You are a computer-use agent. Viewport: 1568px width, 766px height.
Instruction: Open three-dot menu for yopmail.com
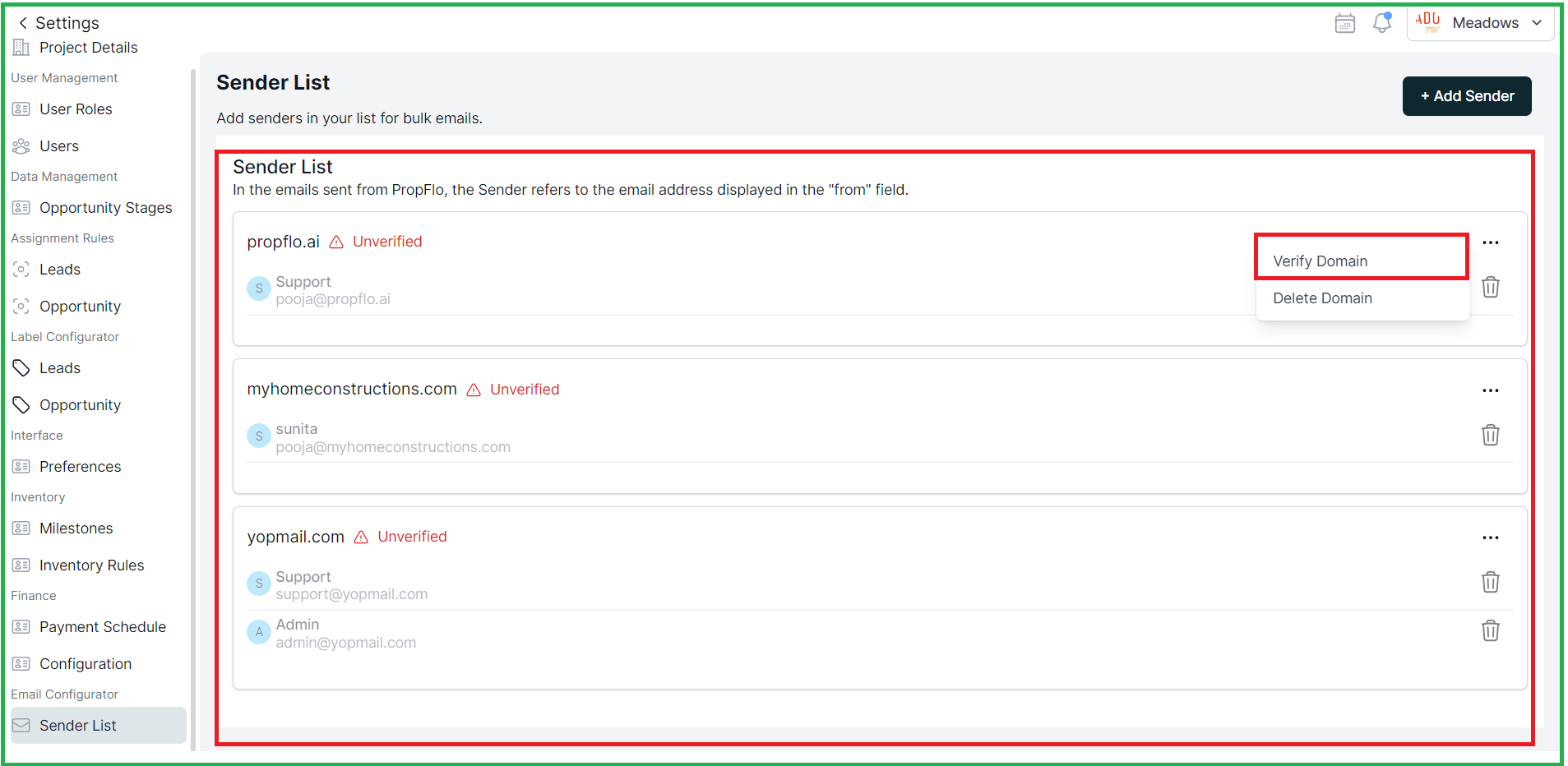coord(1491,538)
